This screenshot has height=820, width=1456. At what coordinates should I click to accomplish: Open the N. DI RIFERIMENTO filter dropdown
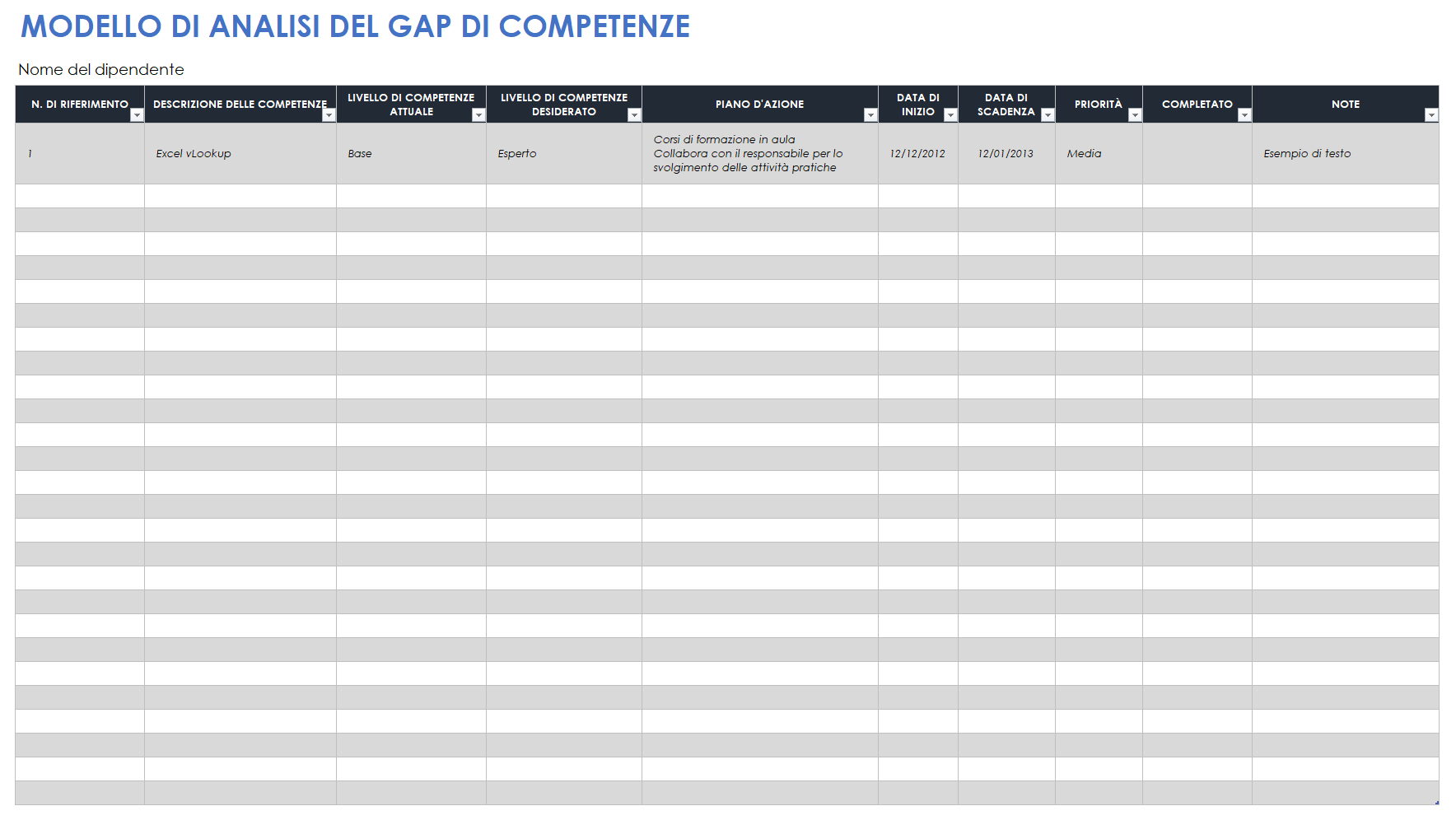137,115
